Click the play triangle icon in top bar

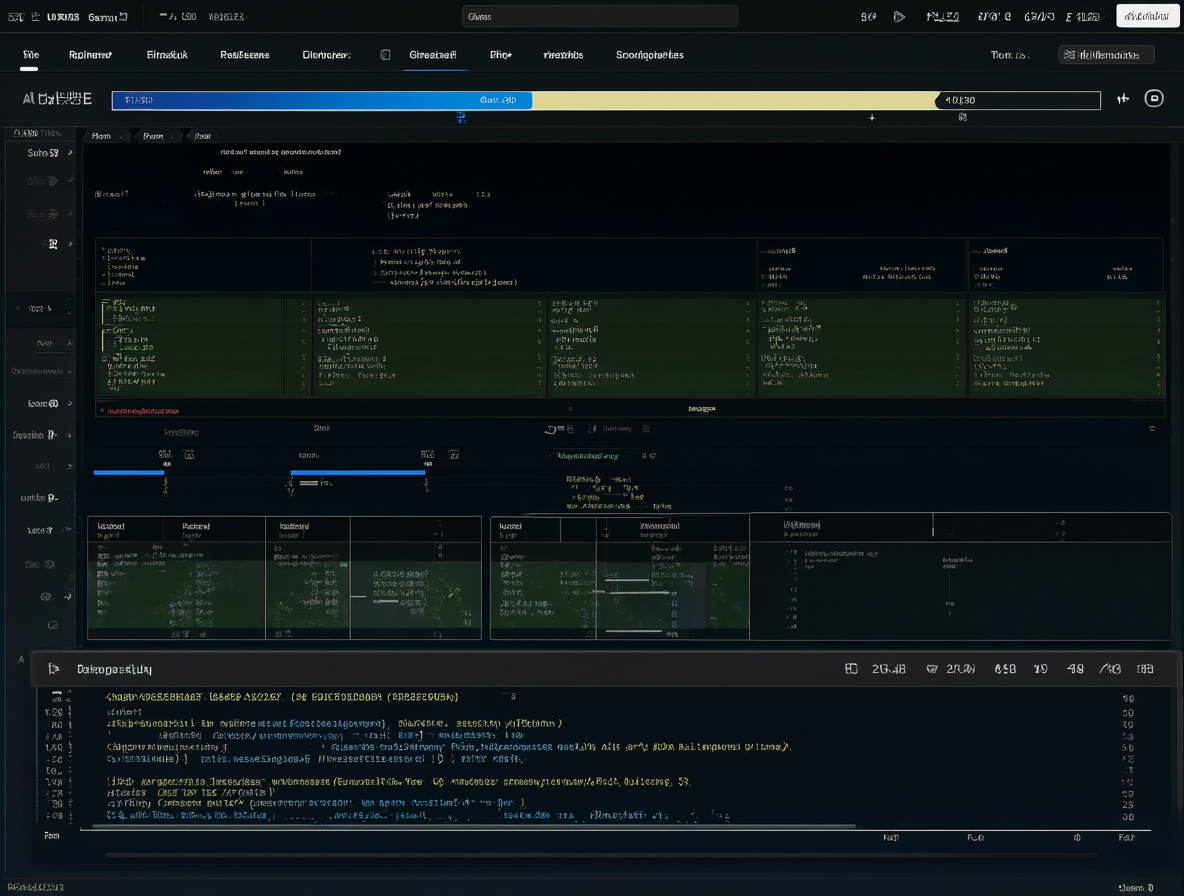[x=899, y=17]
